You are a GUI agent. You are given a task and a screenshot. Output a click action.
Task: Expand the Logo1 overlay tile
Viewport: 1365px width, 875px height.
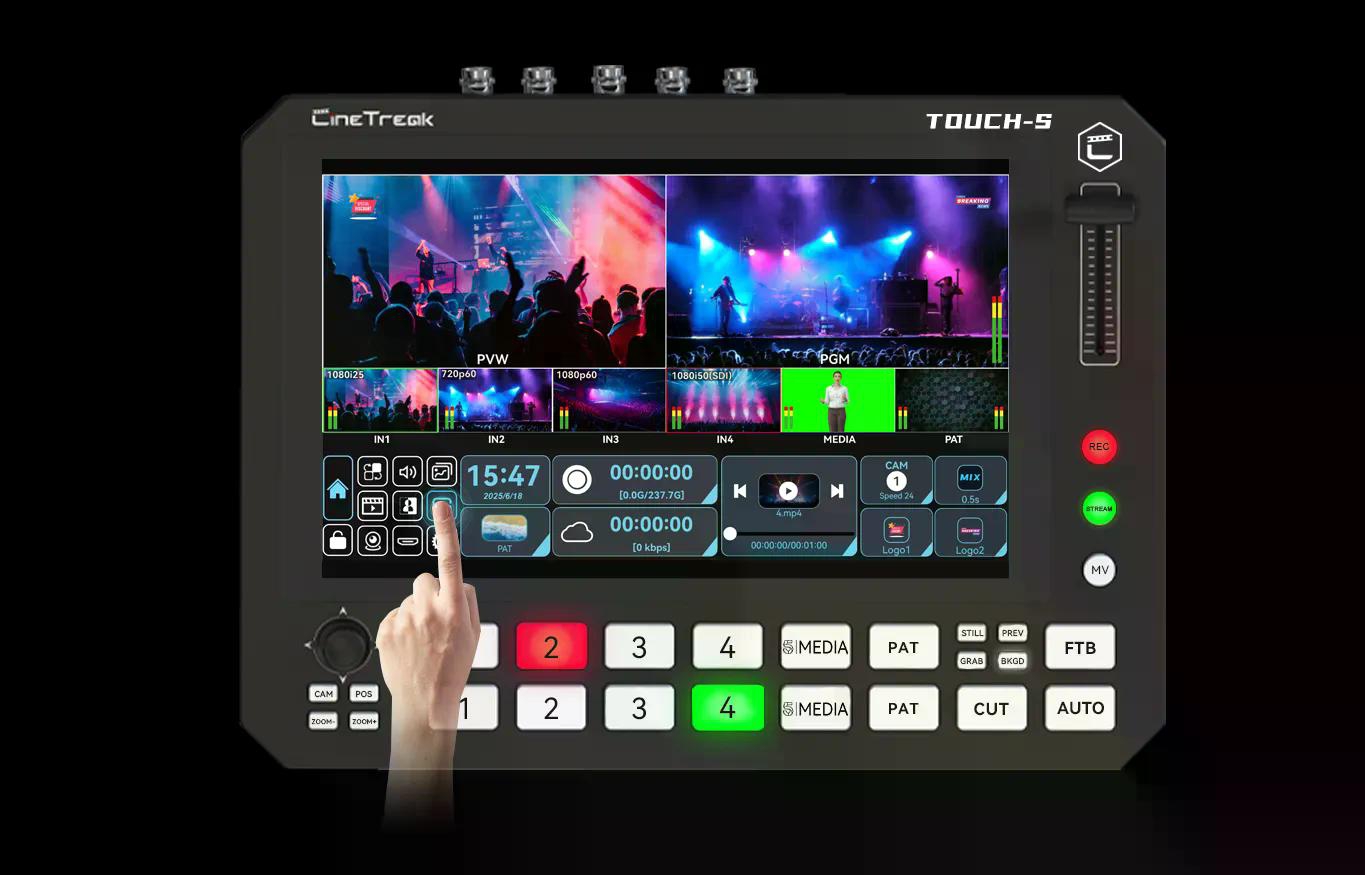(896, 532)
